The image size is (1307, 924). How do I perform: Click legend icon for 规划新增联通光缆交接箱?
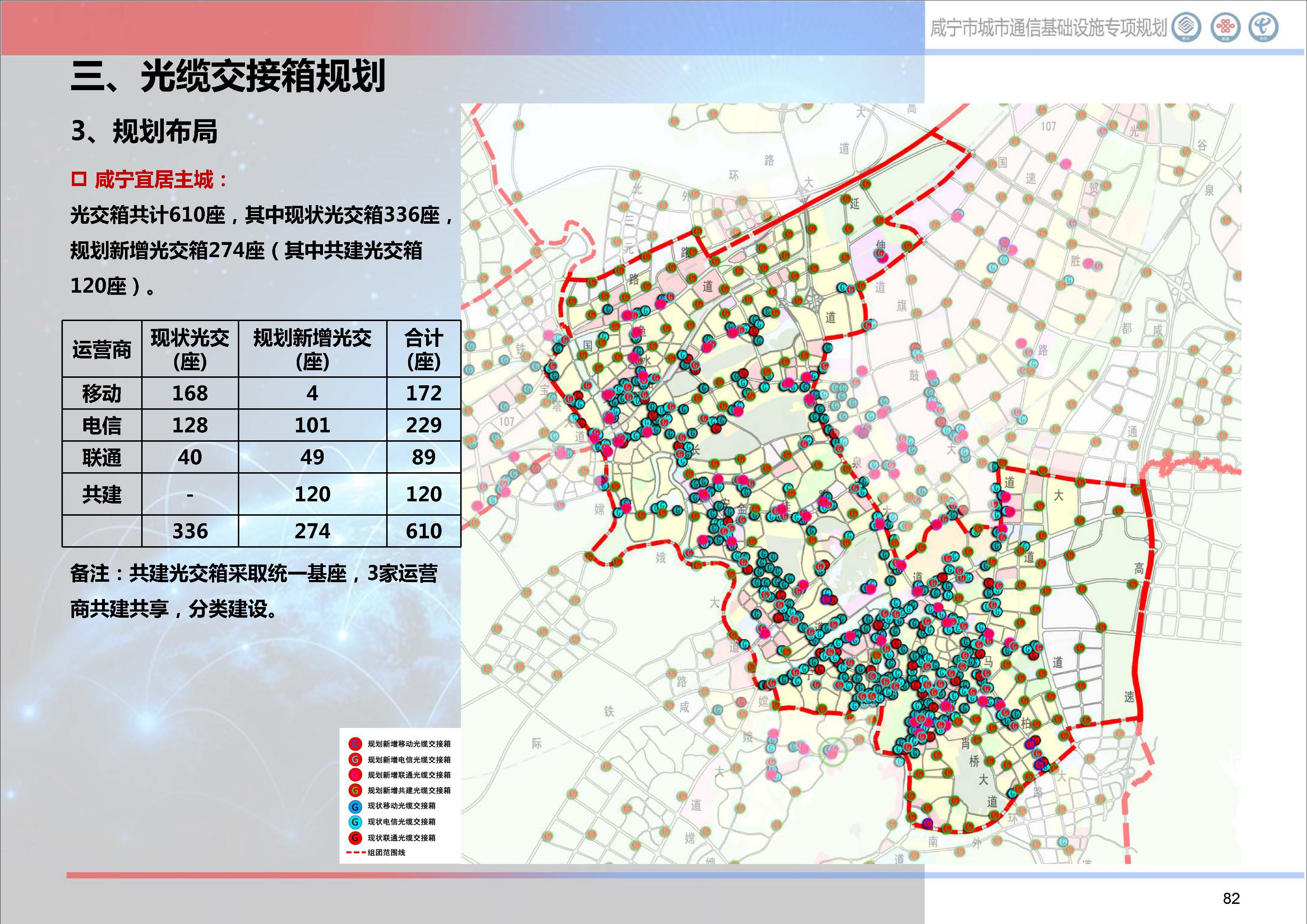tap(355, 775)
